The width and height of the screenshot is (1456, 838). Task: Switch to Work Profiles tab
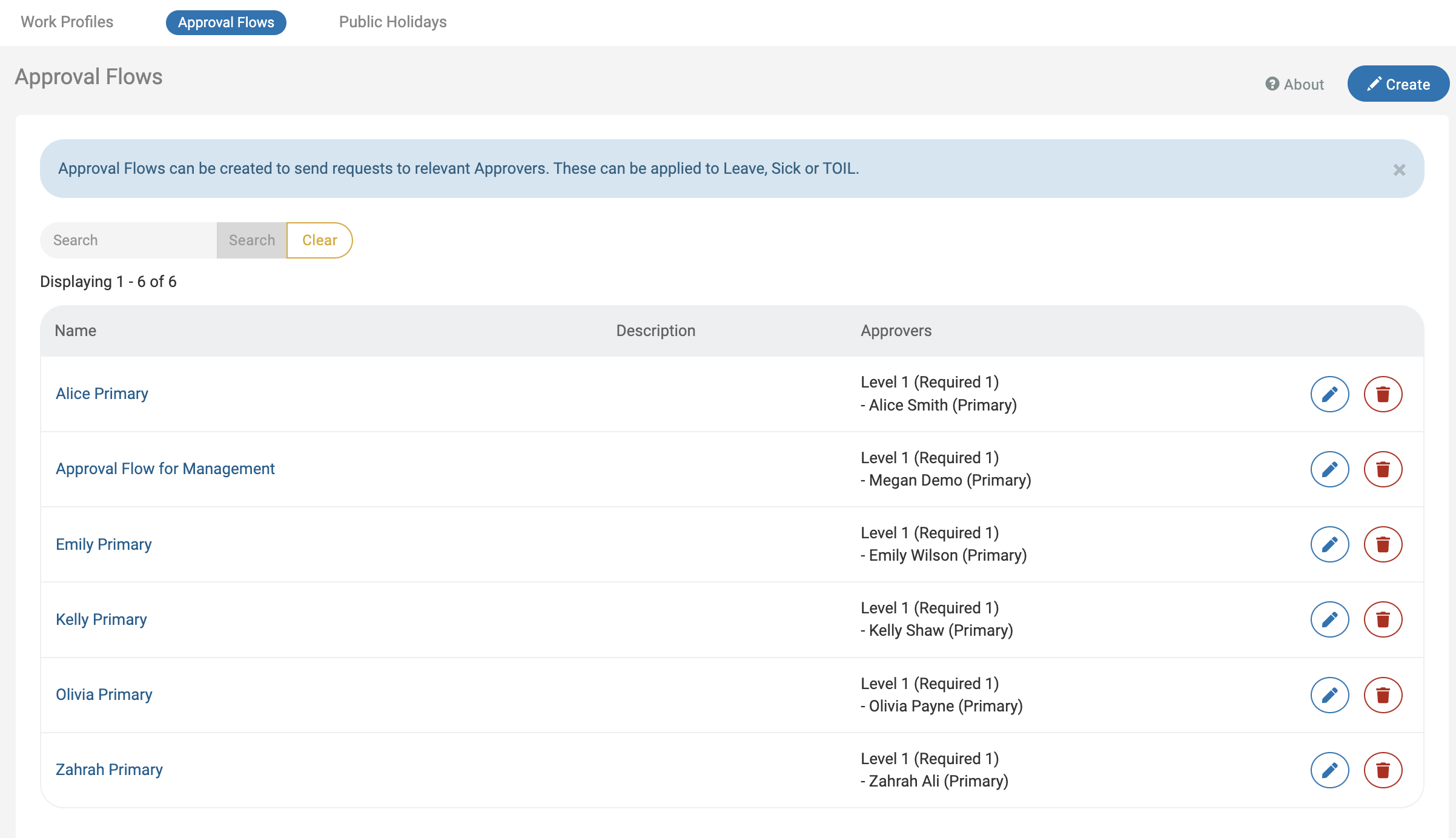click(x=67, y=22)
